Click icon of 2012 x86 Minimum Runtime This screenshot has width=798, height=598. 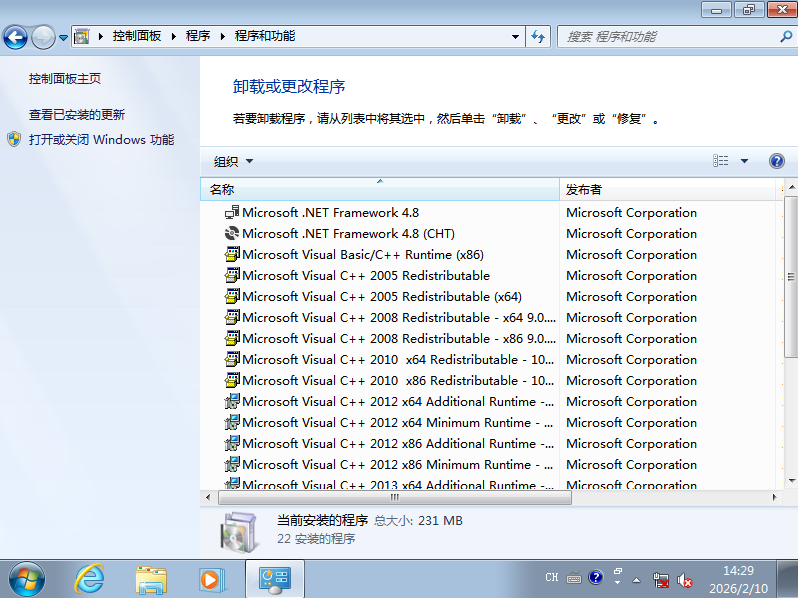pos(232,464)
